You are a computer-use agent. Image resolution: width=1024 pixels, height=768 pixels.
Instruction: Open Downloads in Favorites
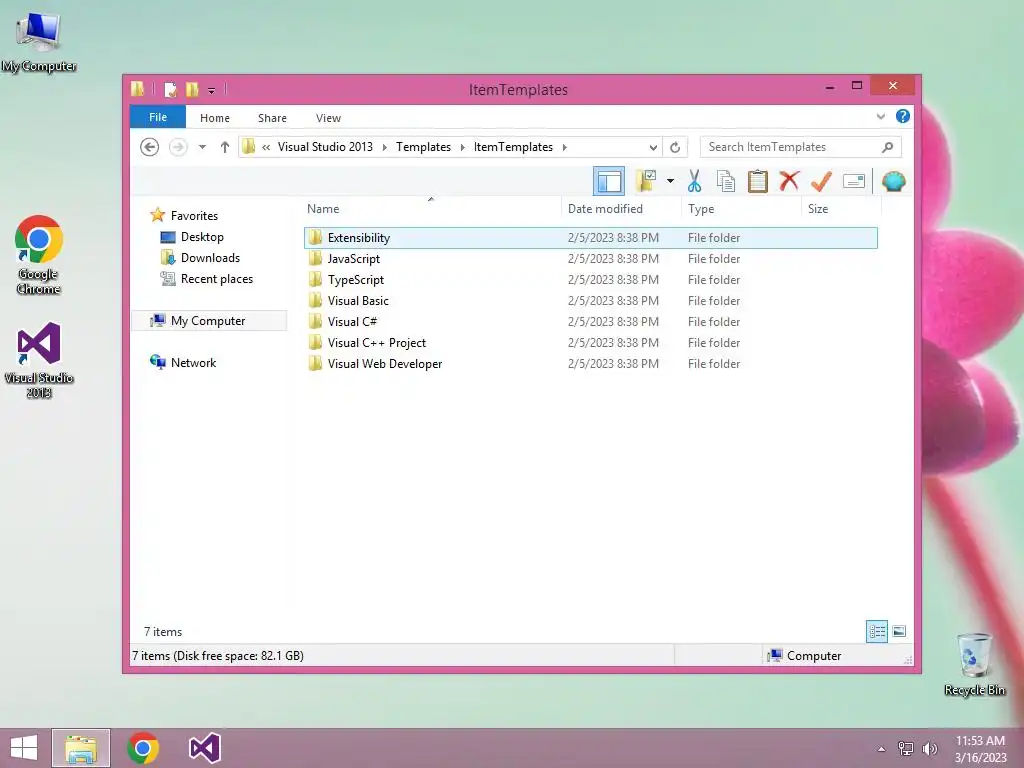[x=210, y=257]
